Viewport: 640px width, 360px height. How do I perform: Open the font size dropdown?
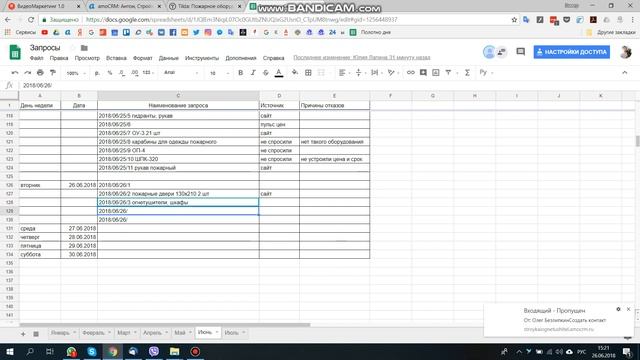[x=219, y=73]
